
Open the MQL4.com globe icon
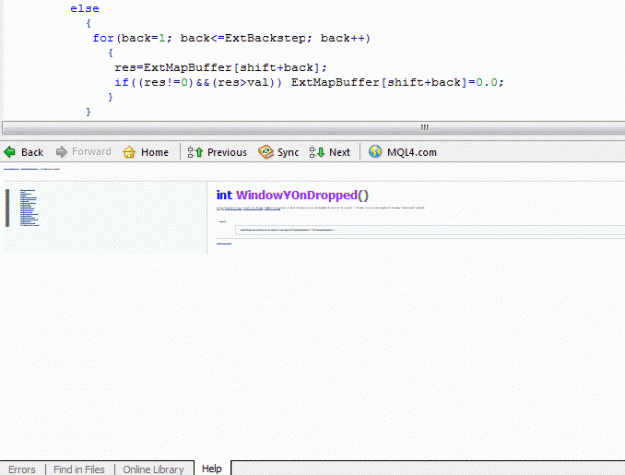375,151
